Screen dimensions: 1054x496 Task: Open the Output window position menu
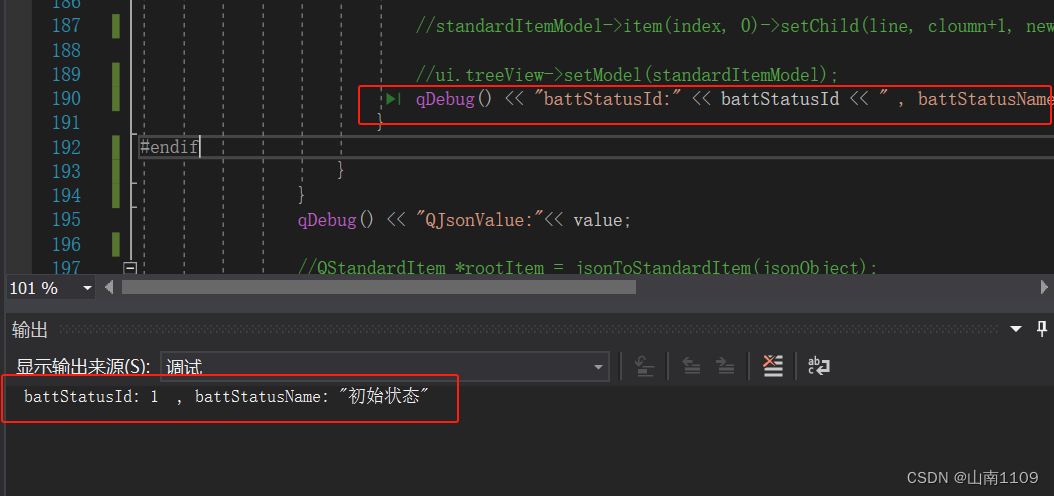[1016, 329]
